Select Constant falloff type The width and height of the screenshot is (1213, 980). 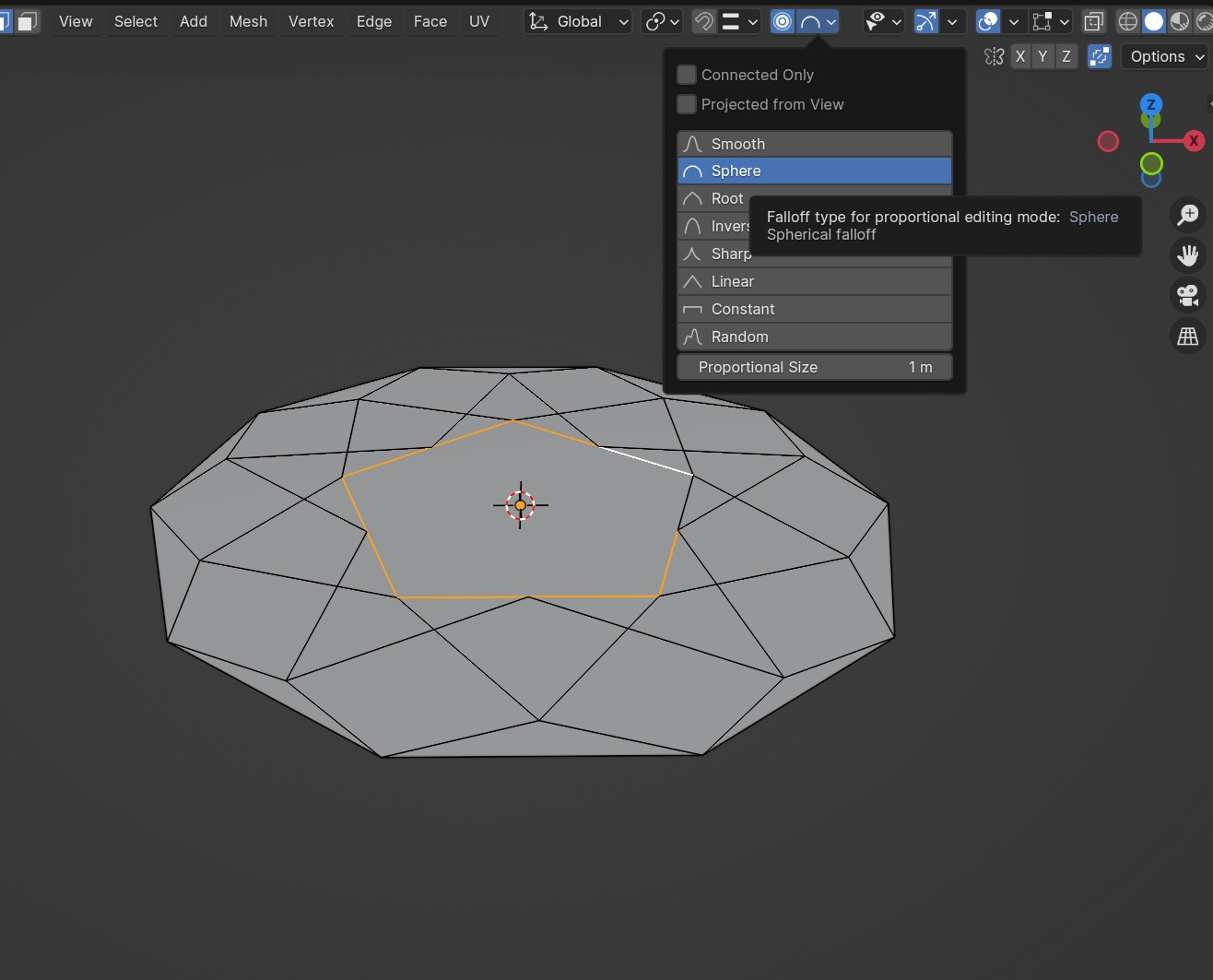(815, 309)
